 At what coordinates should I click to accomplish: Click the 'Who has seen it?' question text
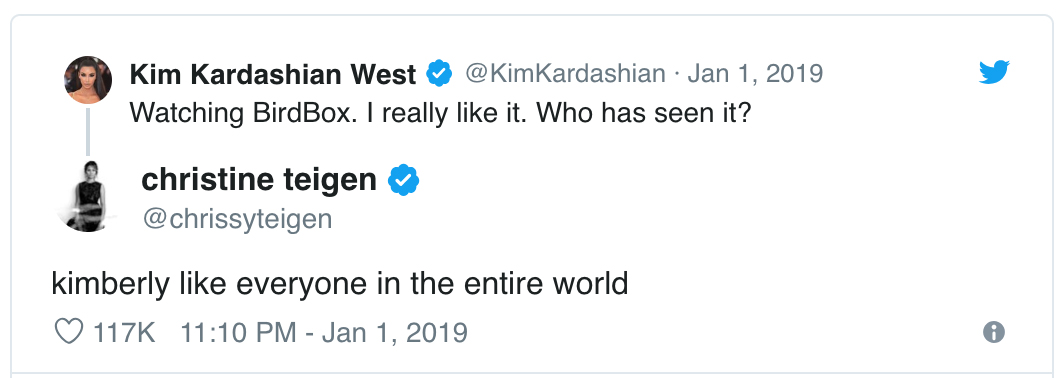tap(646, 113)
